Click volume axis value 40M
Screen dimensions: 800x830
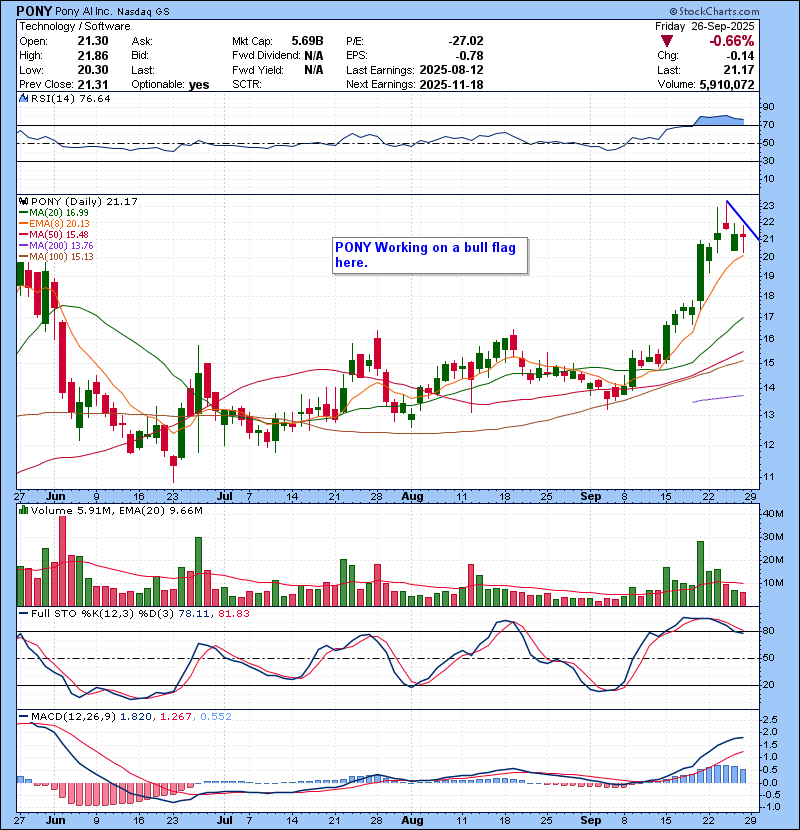tap(772, 513)
